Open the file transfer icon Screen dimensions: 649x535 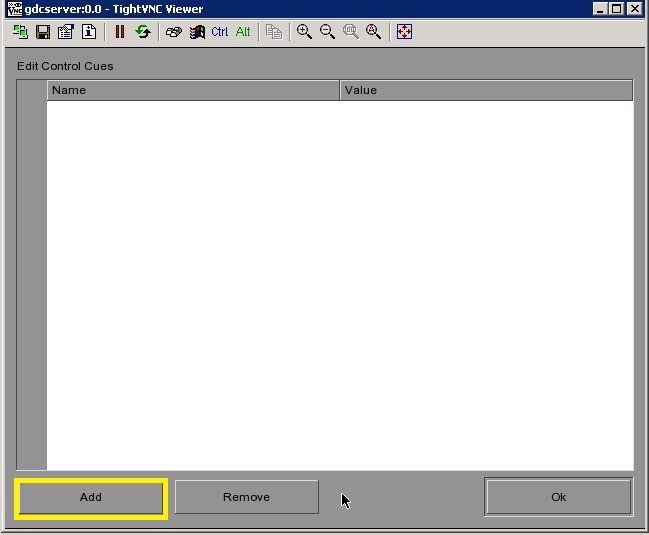pyautogui.click(x=274, y=32)
